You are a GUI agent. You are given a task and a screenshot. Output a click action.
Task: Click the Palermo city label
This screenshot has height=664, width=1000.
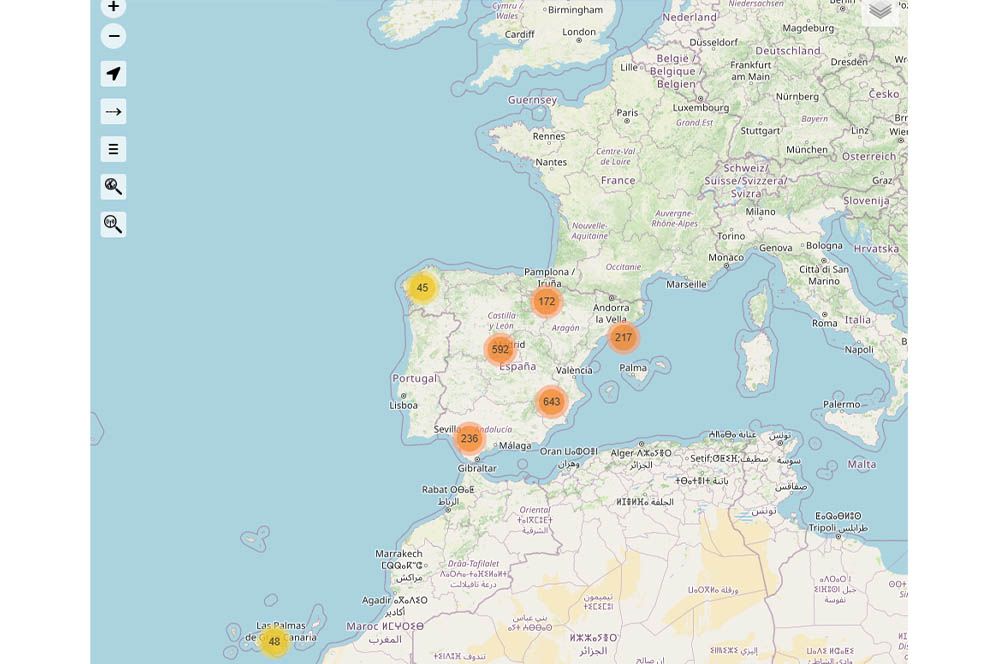tap(841, 404)
